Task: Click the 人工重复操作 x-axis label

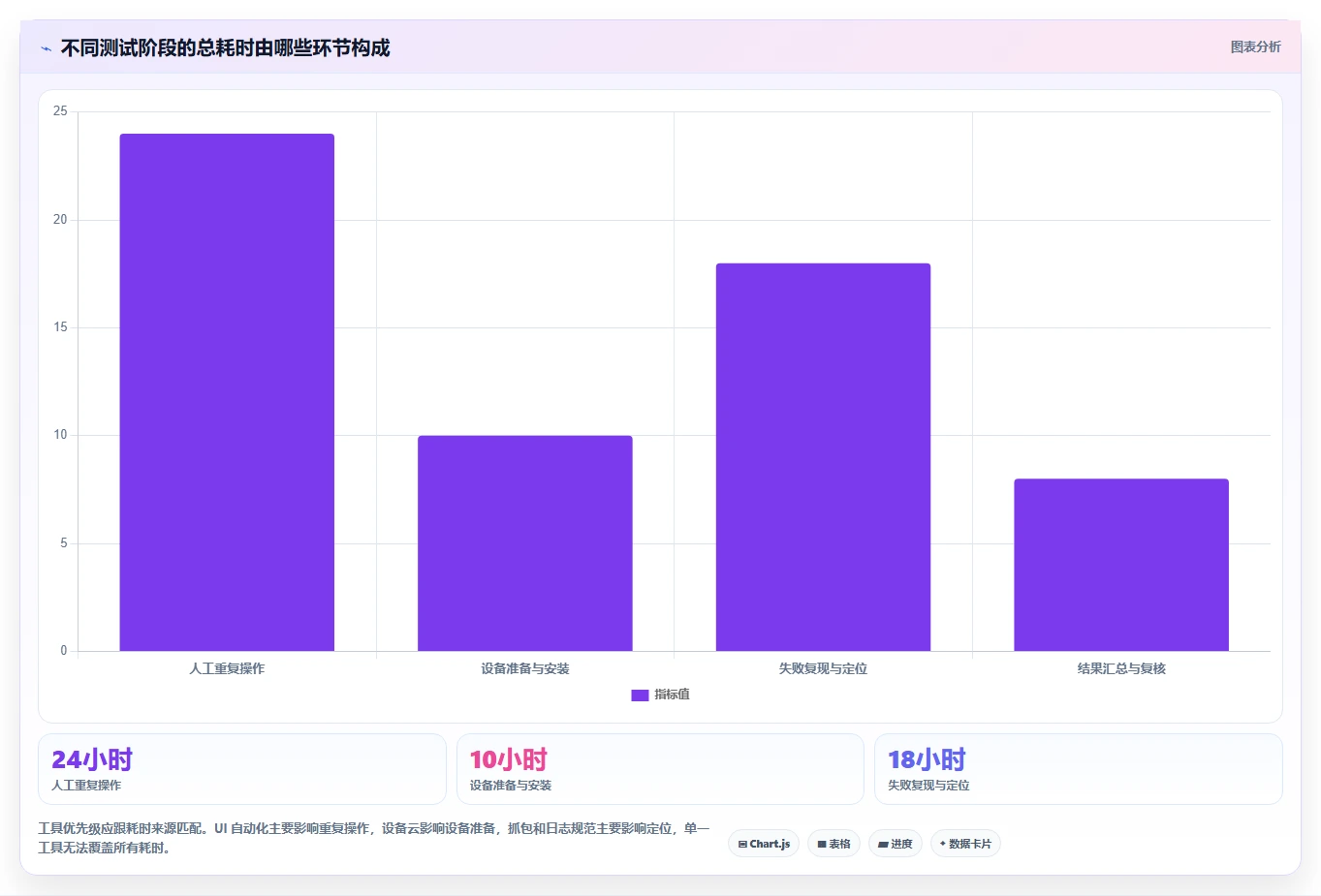Action: pos(227,668)
